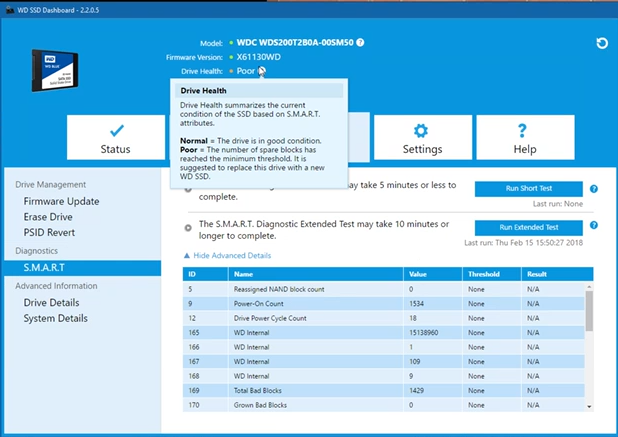The height and width of the screenshot is (437, 618).
Task: Click the Run Extended Test button
Action: 529,228
